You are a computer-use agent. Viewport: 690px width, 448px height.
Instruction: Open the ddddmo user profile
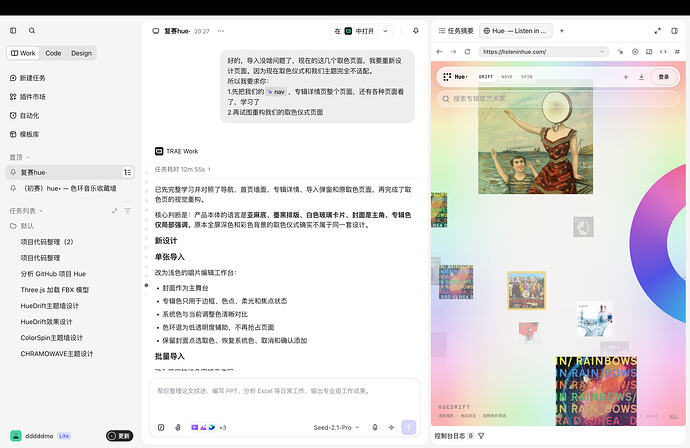tap(40, 436)
